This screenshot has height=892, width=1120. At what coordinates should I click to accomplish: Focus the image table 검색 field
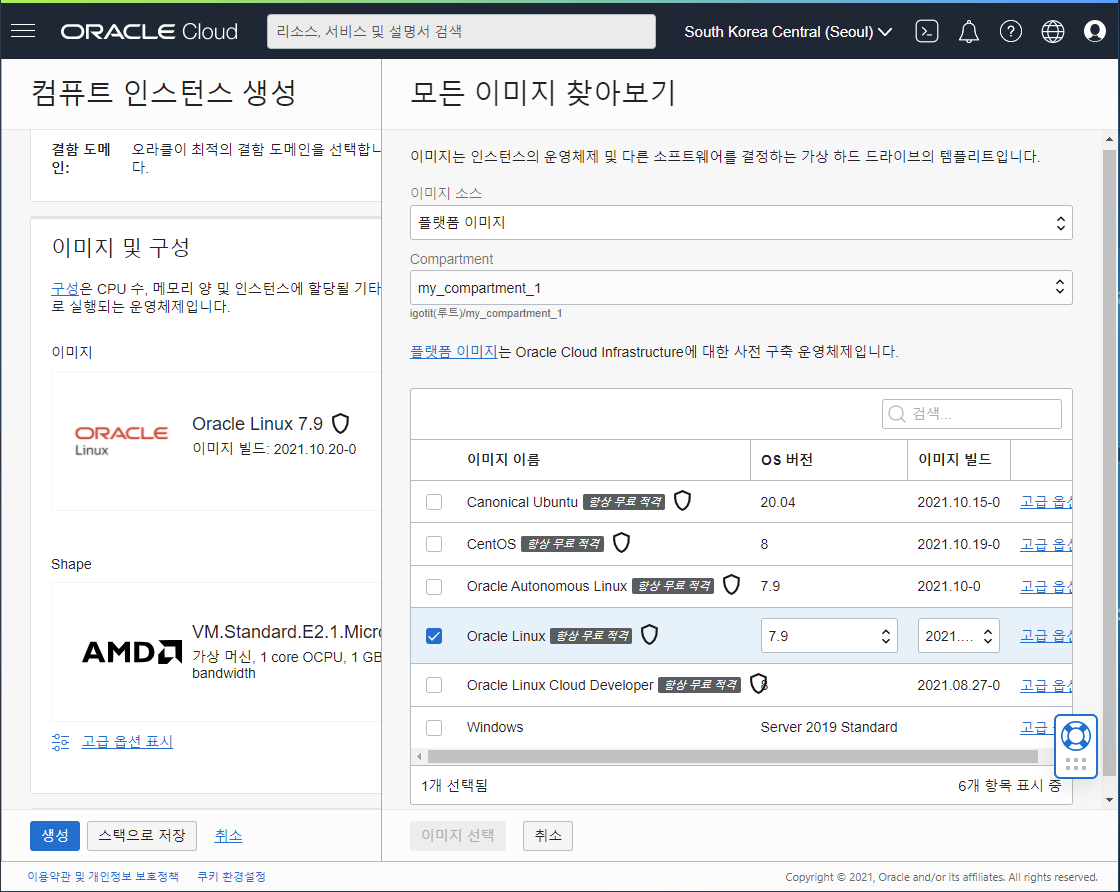[x=971, y=414]
